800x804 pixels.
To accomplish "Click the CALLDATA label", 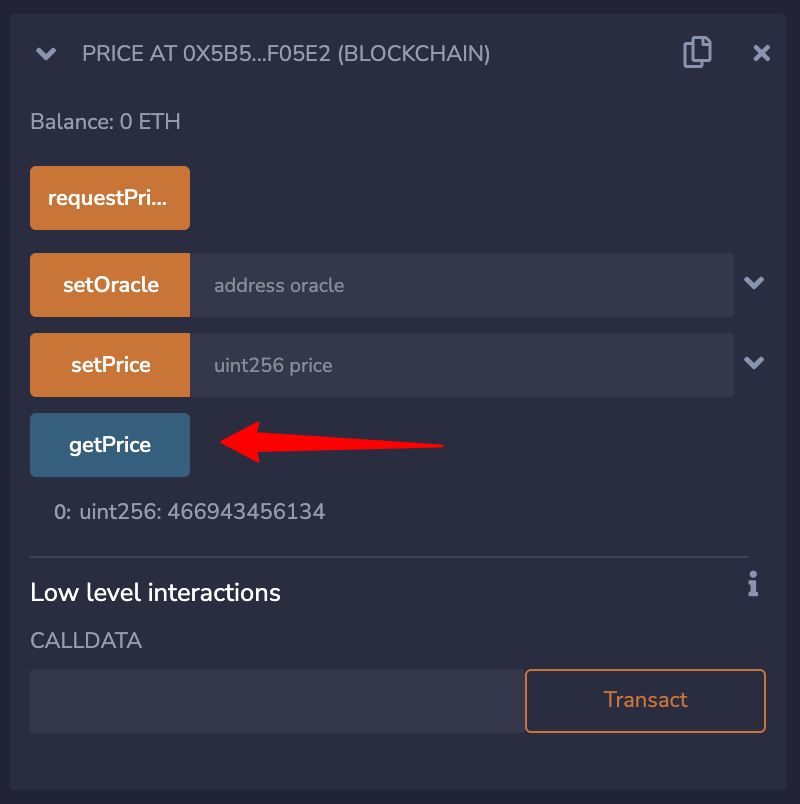I will (x=86, y=641).
